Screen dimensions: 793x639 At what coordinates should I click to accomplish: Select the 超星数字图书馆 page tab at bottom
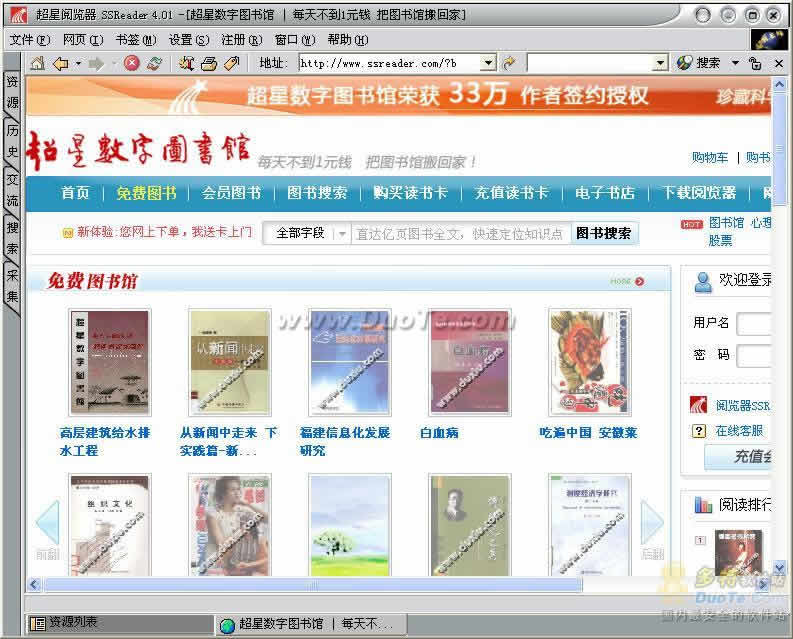[x=313, y=624]
